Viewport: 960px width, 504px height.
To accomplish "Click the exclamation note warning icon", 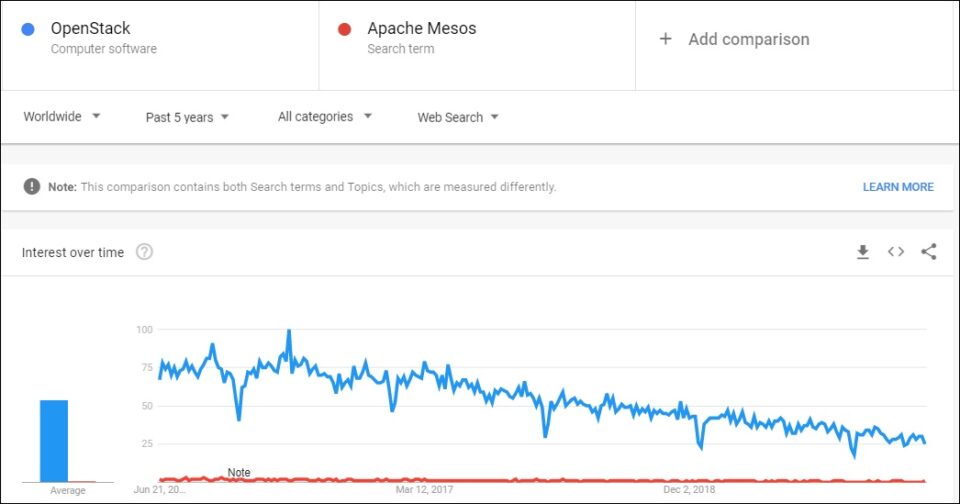I will tap(32, 186).
